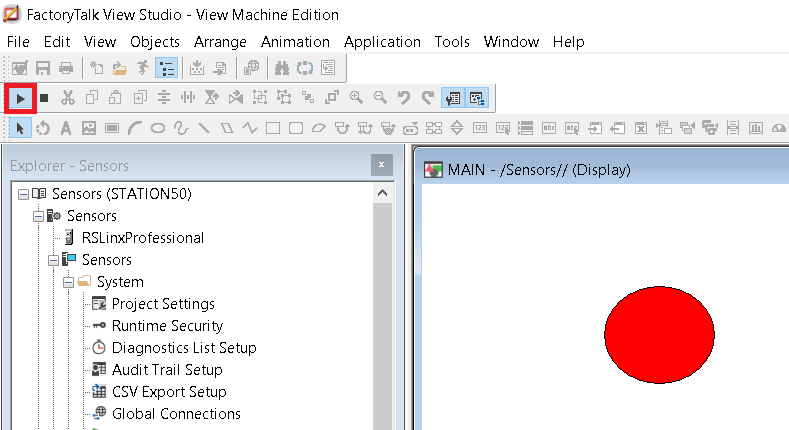Screen dimensions: 789x430
Task: Click the Explorer scrollbar up arrow
Action: tap(382, 193)
